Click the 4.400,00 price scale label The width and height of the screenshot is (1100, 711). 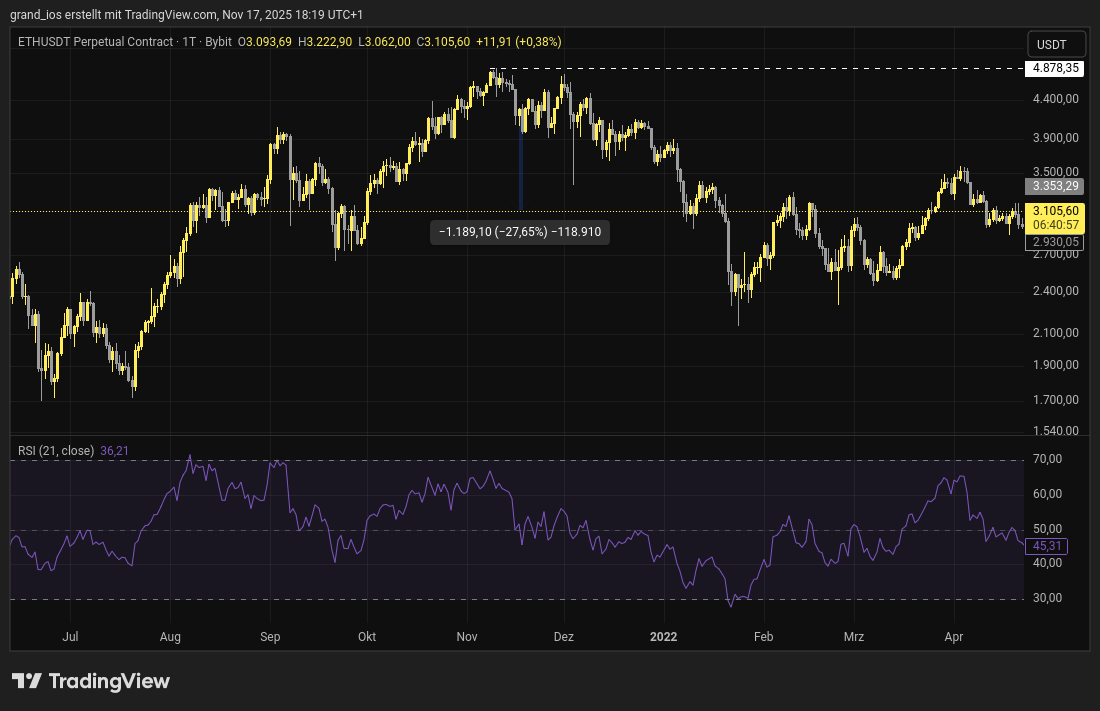pos(1056,99)
